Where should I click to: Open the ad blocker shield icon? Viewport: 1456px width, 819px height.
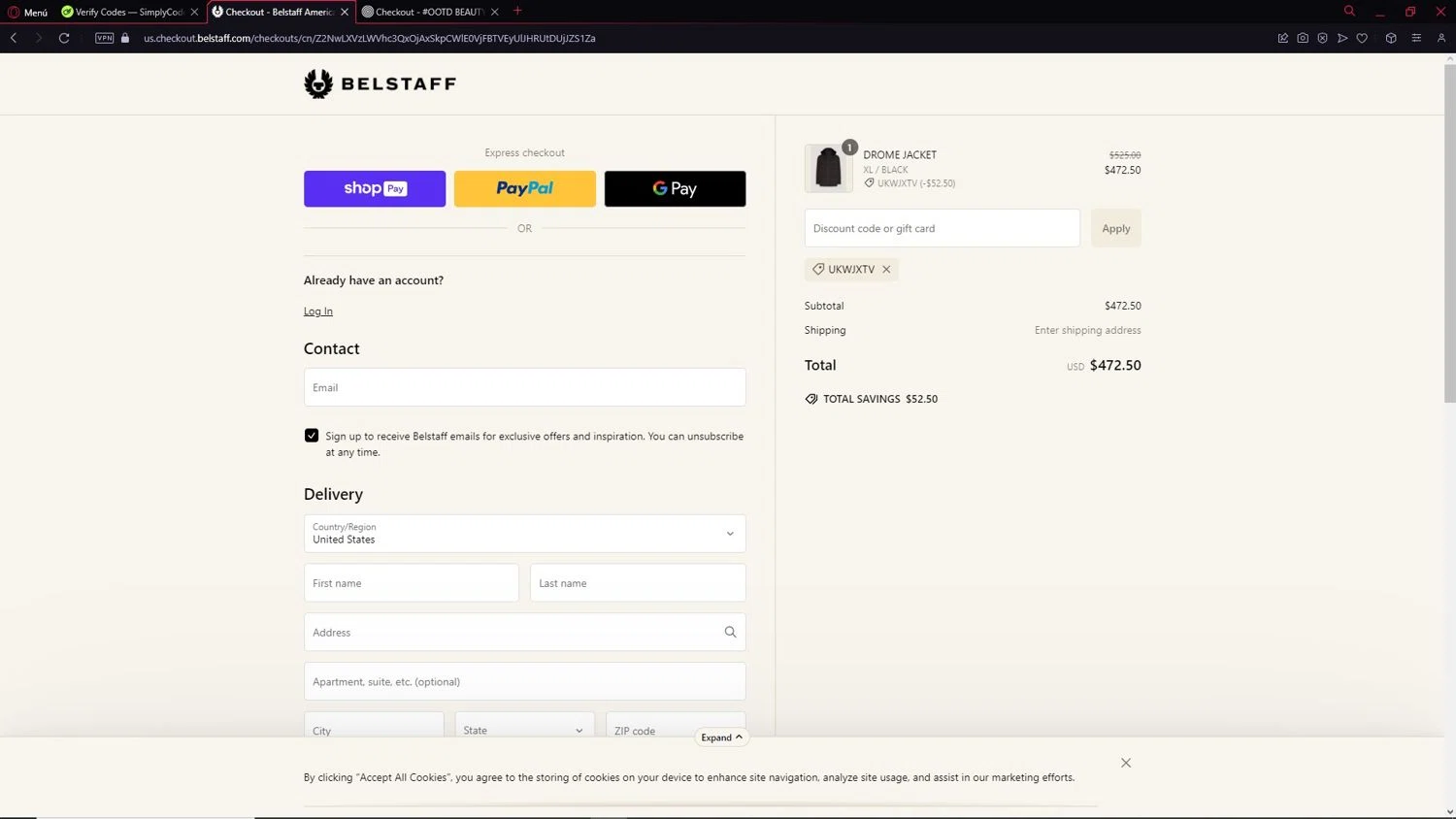click(1322, 38)
